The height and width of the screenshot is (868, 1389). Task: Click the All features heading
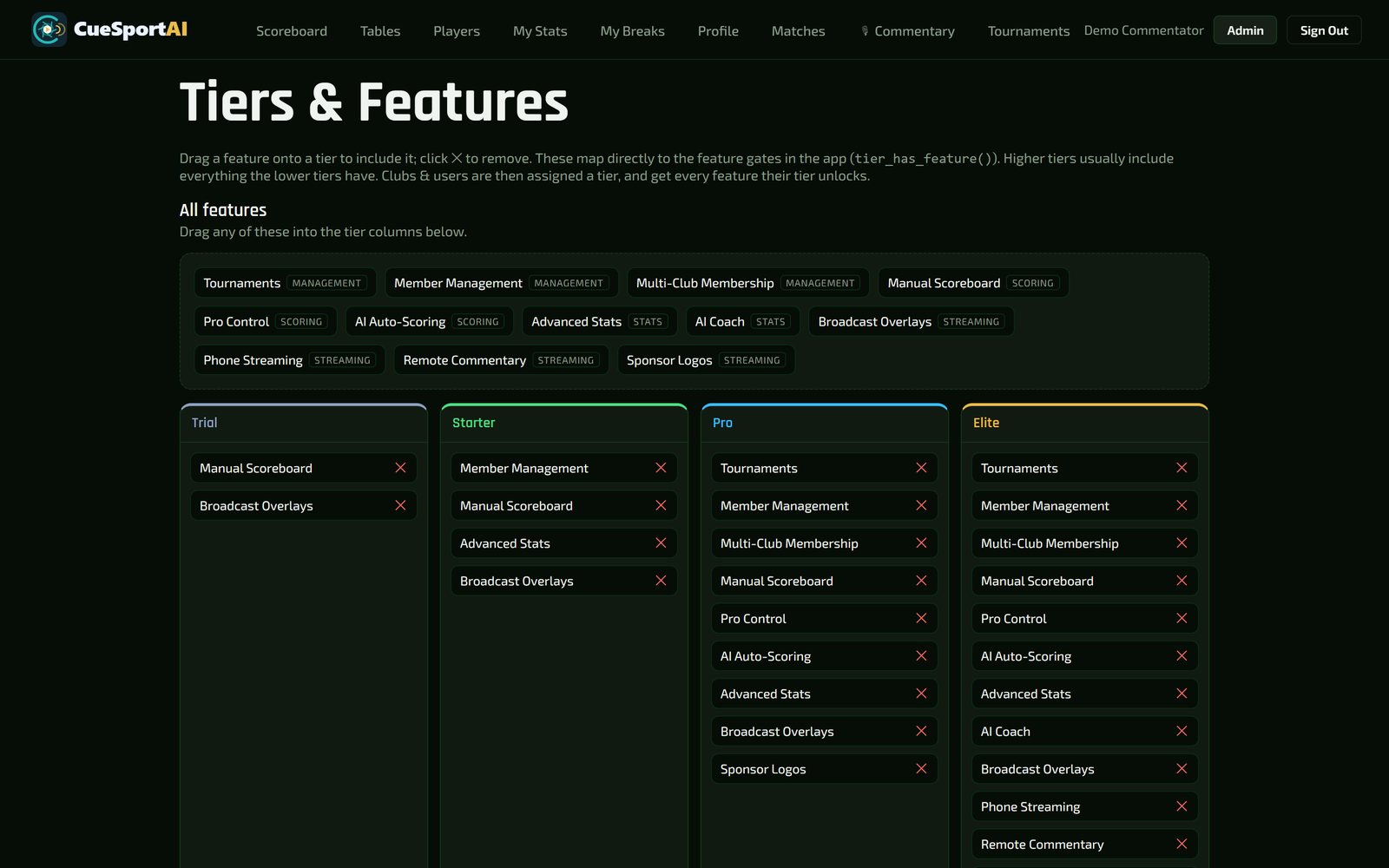(223, 210)
